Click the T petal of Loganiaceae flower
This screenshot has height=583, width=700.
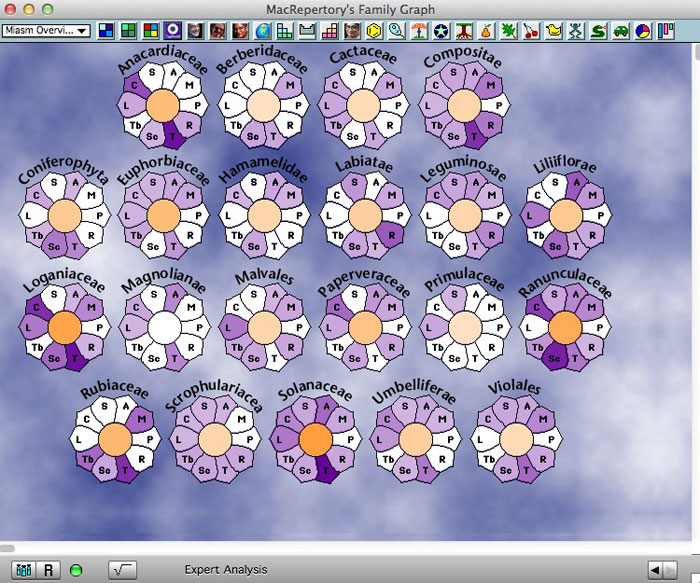74,358
